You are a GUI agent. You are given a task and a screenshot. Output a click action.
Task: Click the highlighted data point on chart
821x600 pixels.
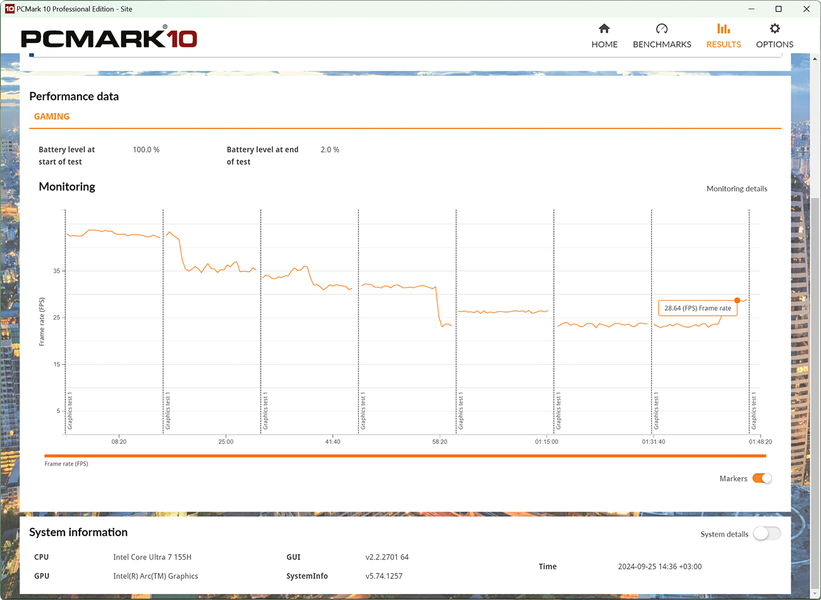point(737,301)
